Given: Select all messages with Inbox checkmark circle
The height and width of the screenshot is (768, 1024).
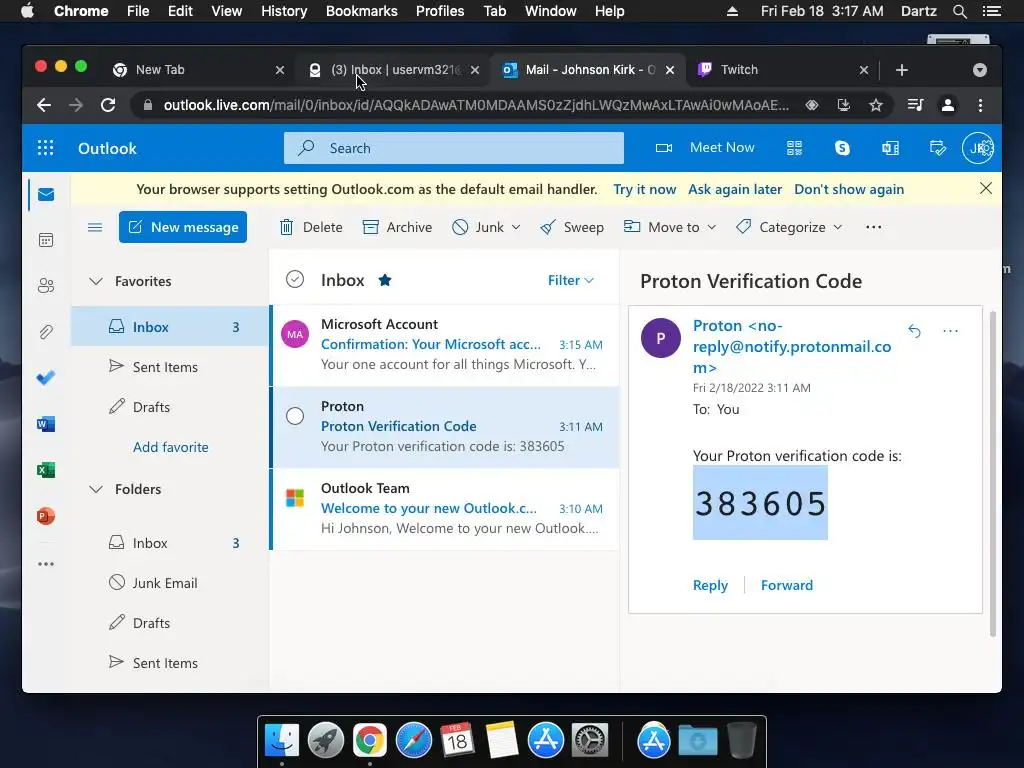Looking at the screenshot, I should tap(295, 280).
